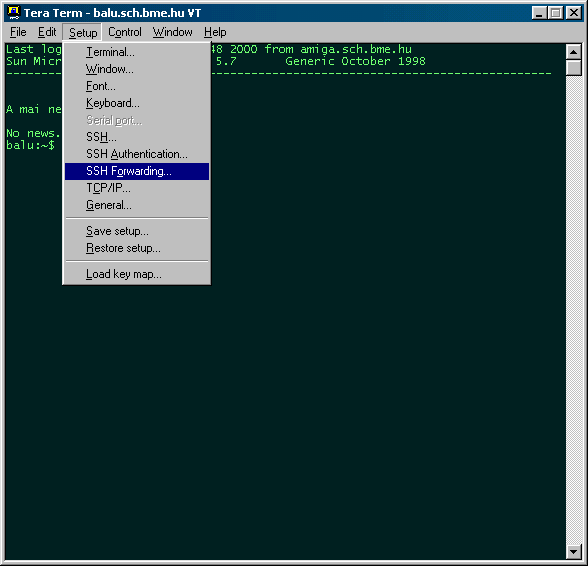588x566 pixels.
Task: Minimize the Tera Term window
Action: click(x=539, y=13)
